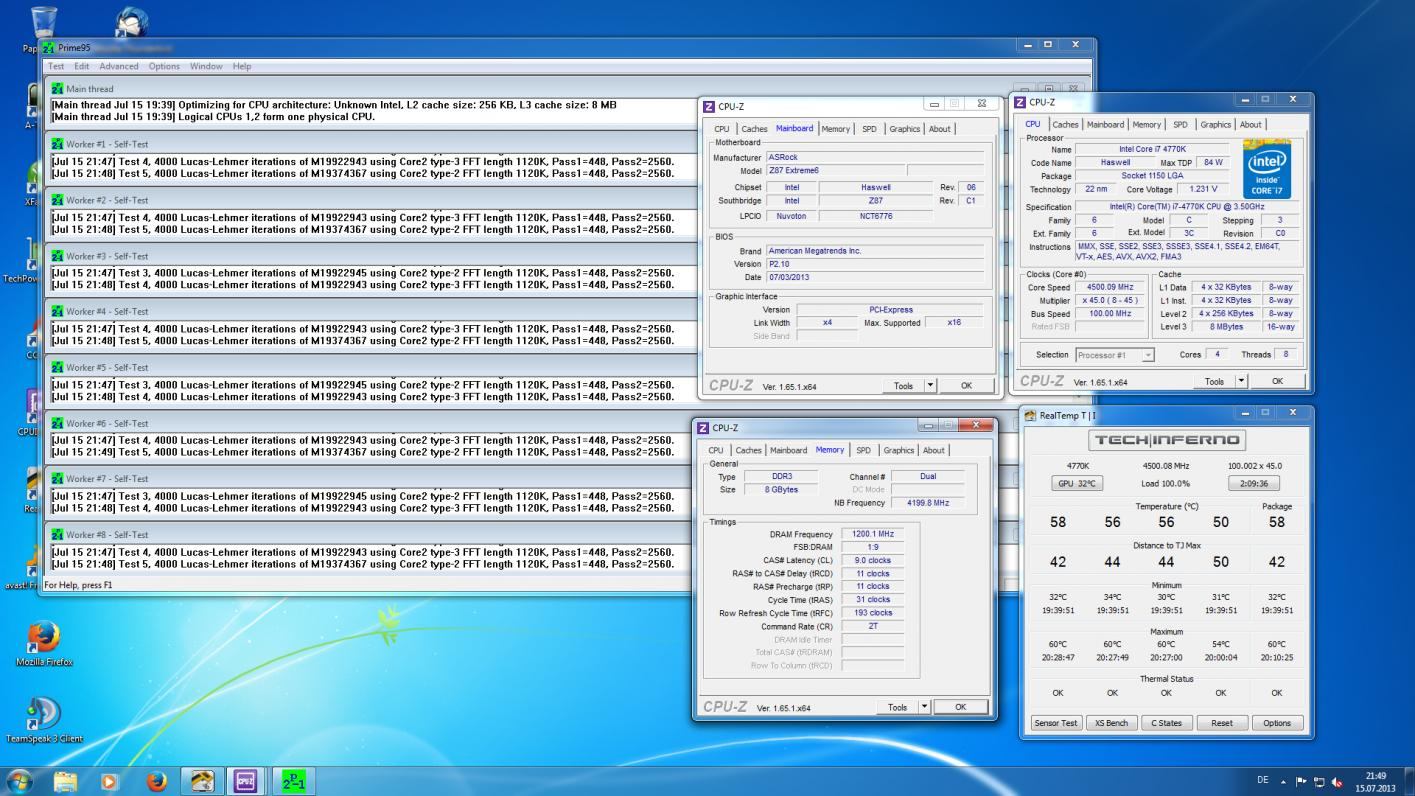Viewport: 1415px width, 796px height.
Task: Open Windows Explorer from the taskbar
Action: [65, 781]
